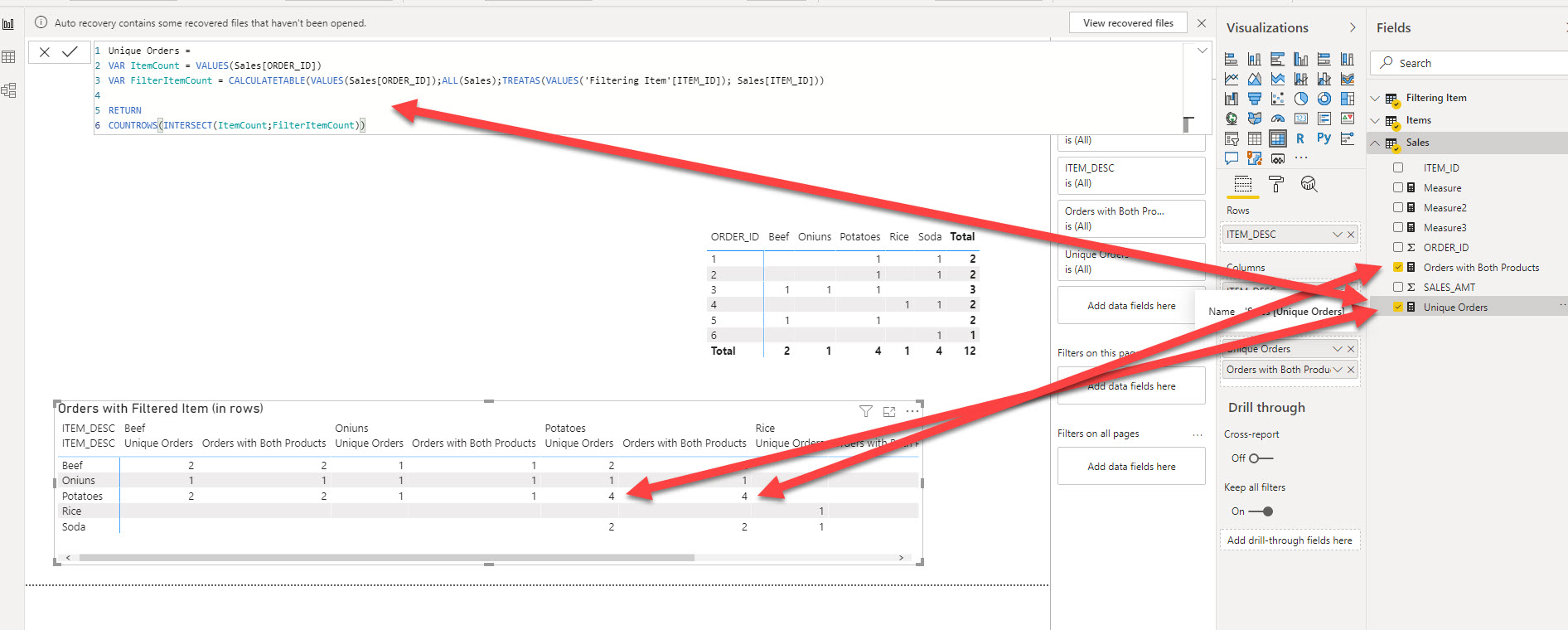Open Orders with Both Produ... field dropdown
Image resolution: width=1568 pixels, height=630 pixels.
1337,370
